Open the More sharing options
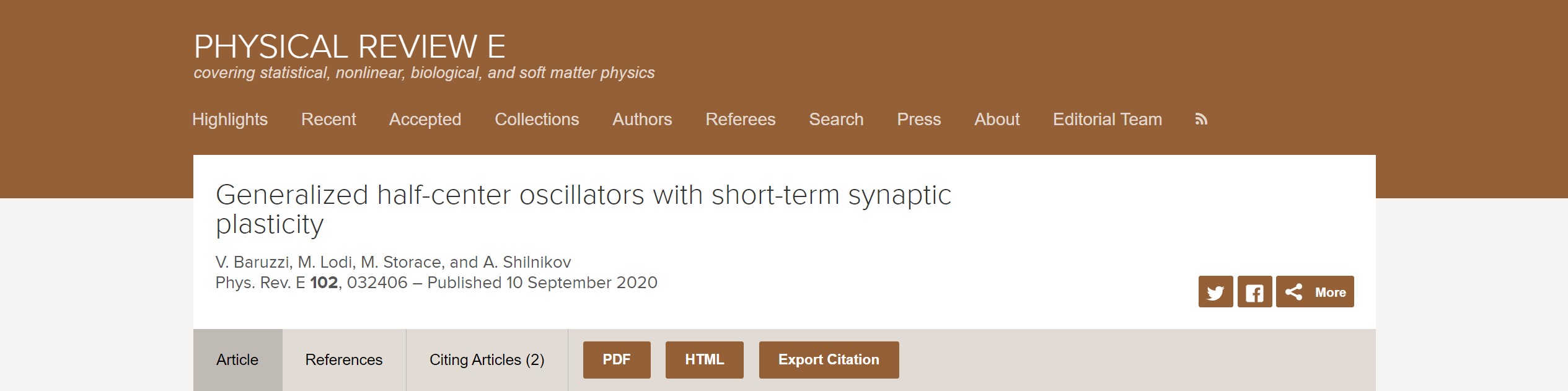 click(x=1315, y=292)
